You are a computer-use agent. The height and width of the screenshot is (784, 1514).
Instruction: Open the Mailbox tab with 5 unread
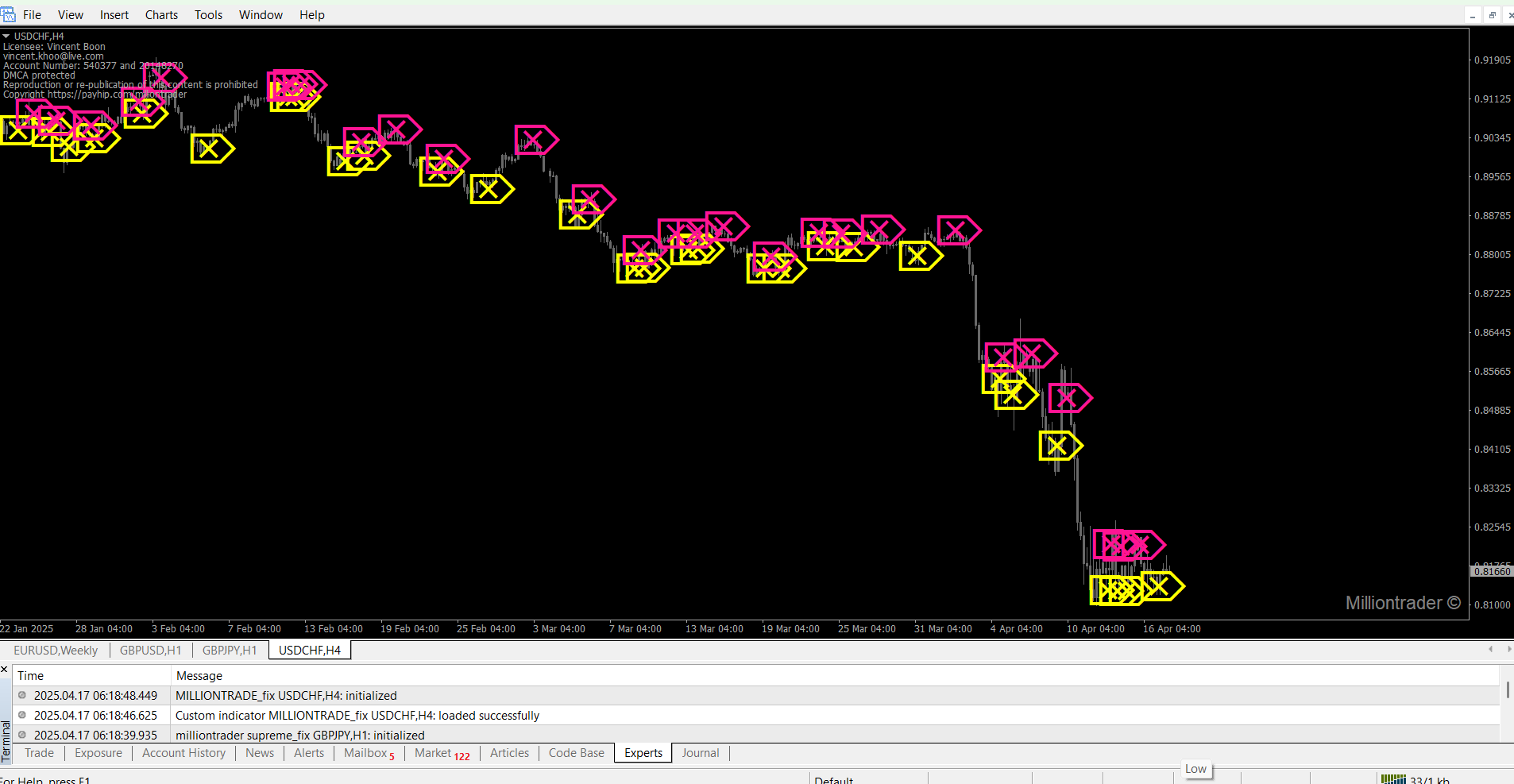369,753
